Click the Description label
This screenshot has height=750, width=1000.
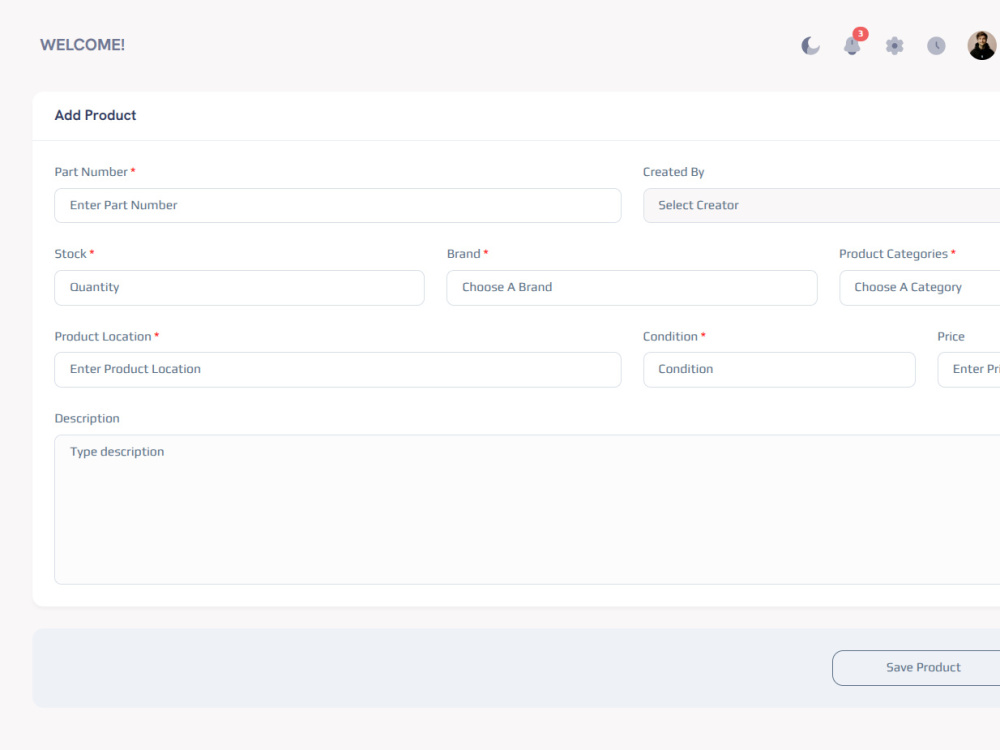[87, 419]
